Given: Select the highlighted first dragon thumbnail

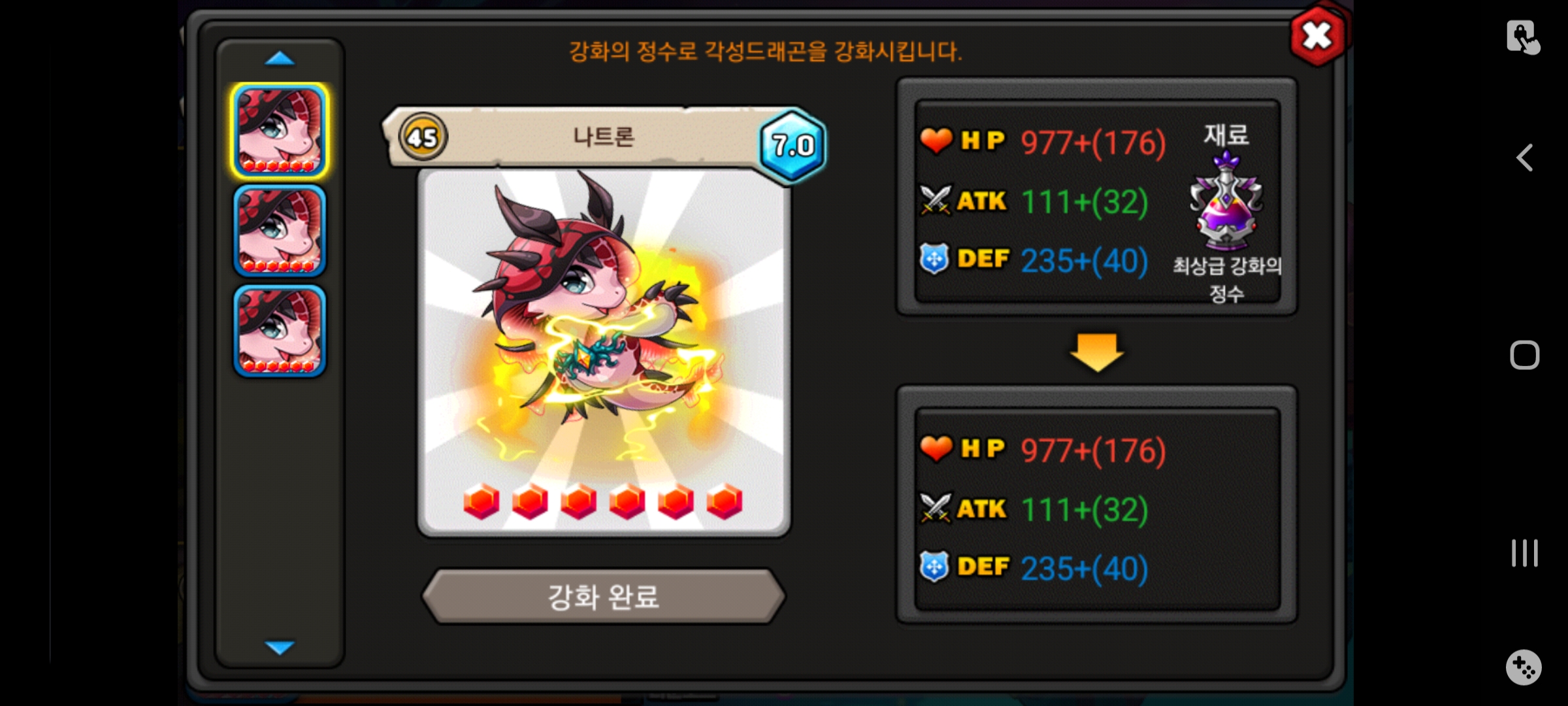Looking at the screenshot, I should (280, 131).
